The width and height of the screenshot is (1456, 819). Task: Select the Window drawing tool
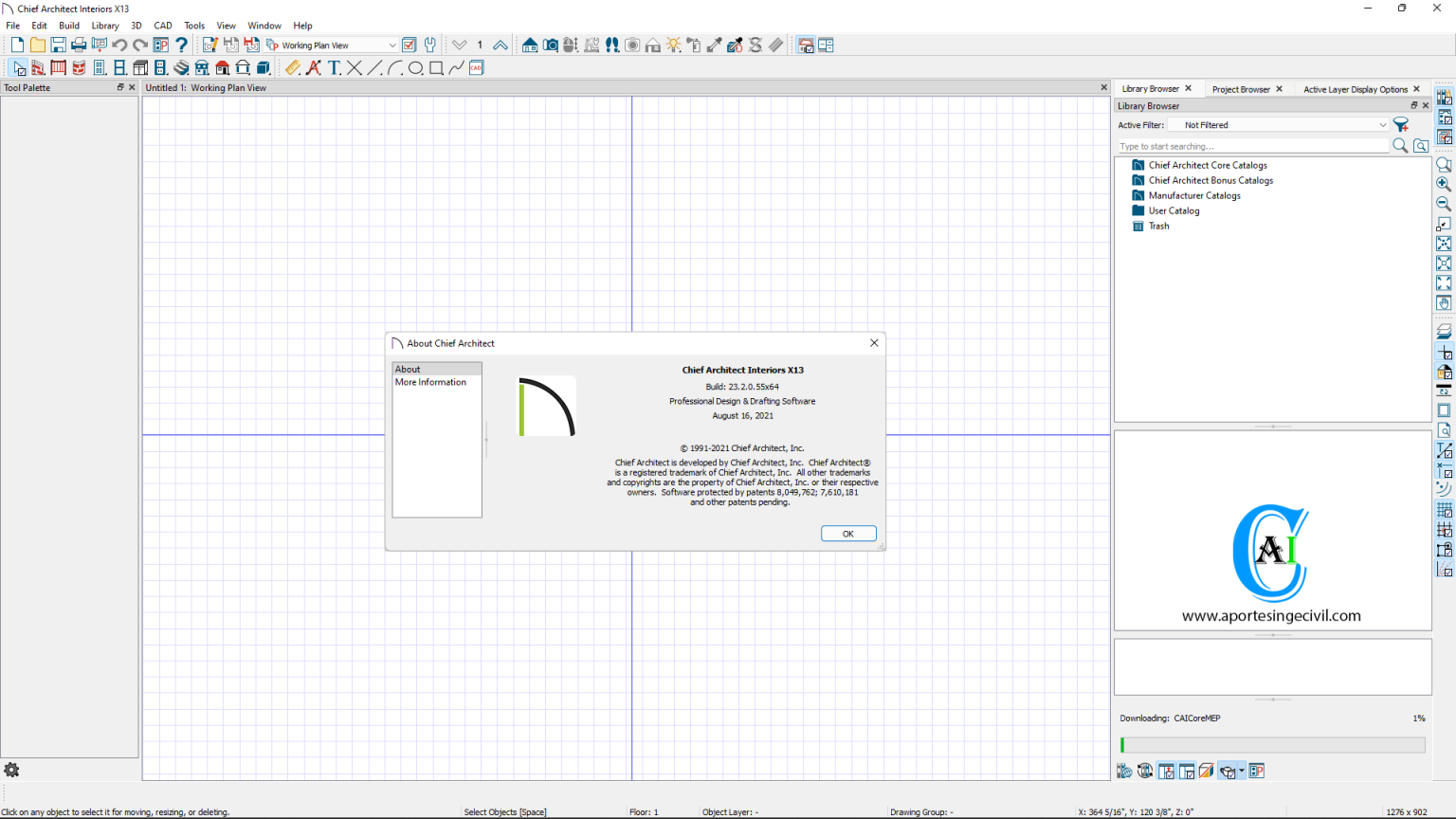[119, 67]
